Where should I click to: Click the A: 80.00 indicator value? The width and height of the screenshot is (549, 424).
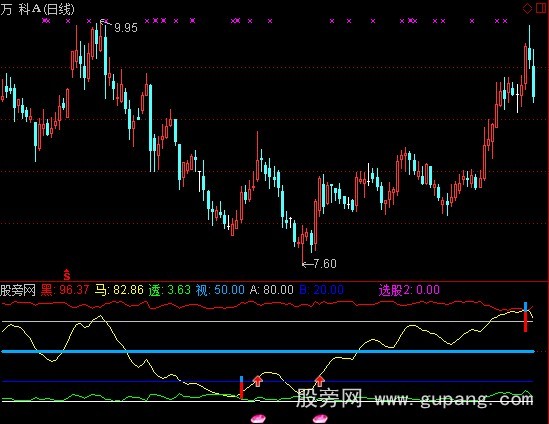272,290
